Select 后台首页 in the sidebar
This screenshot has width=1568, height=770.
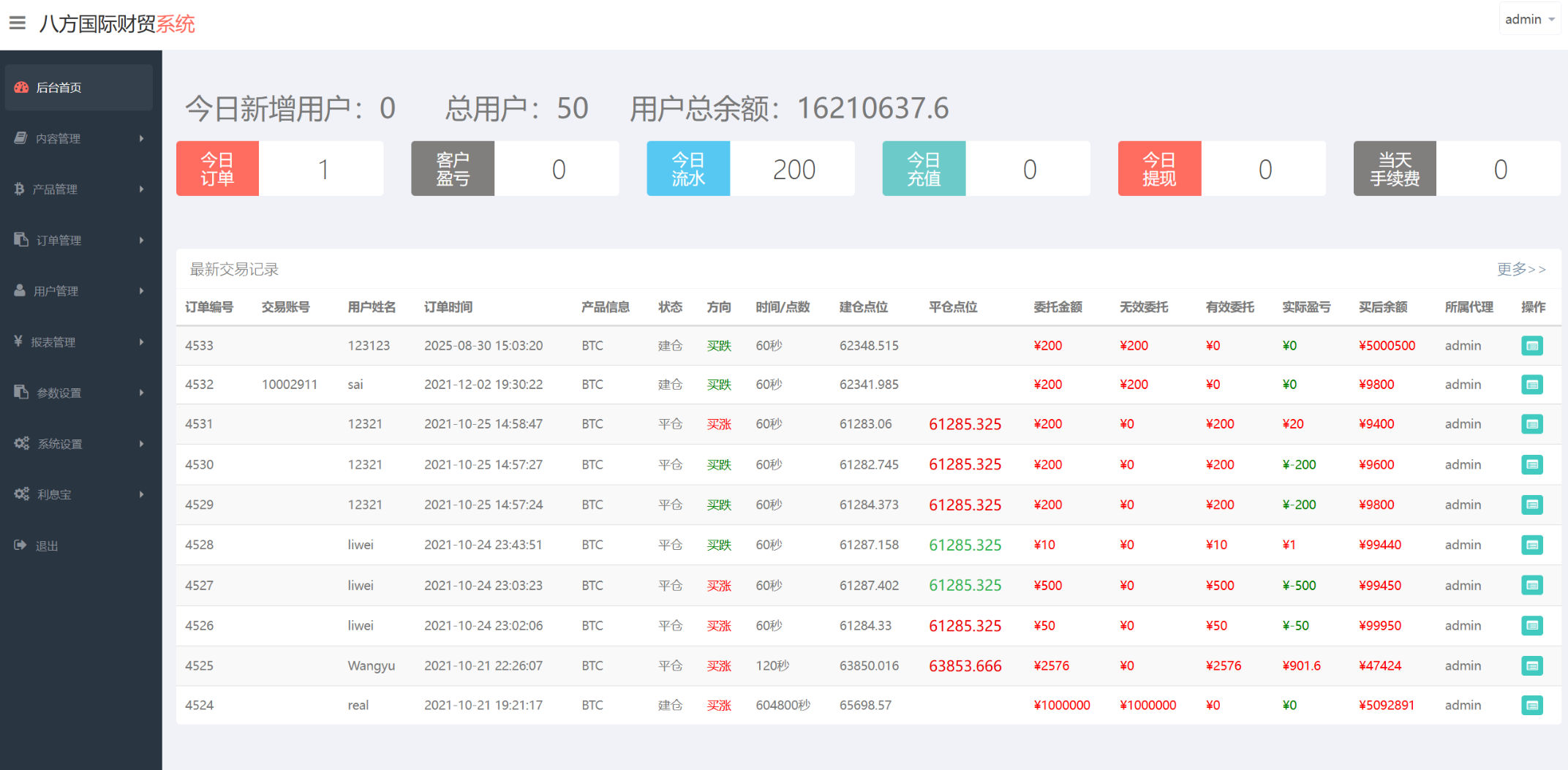[59, 88]
